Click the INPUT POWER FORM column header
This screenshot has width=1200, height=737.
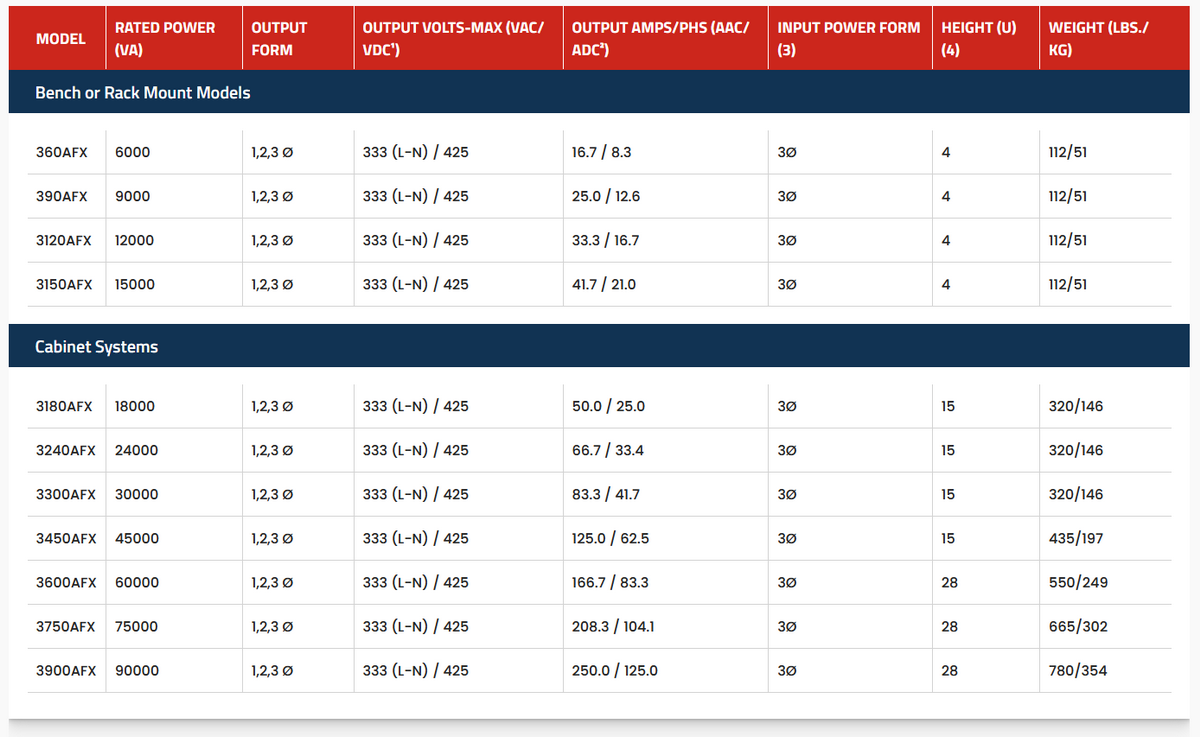tap(848, 39)
